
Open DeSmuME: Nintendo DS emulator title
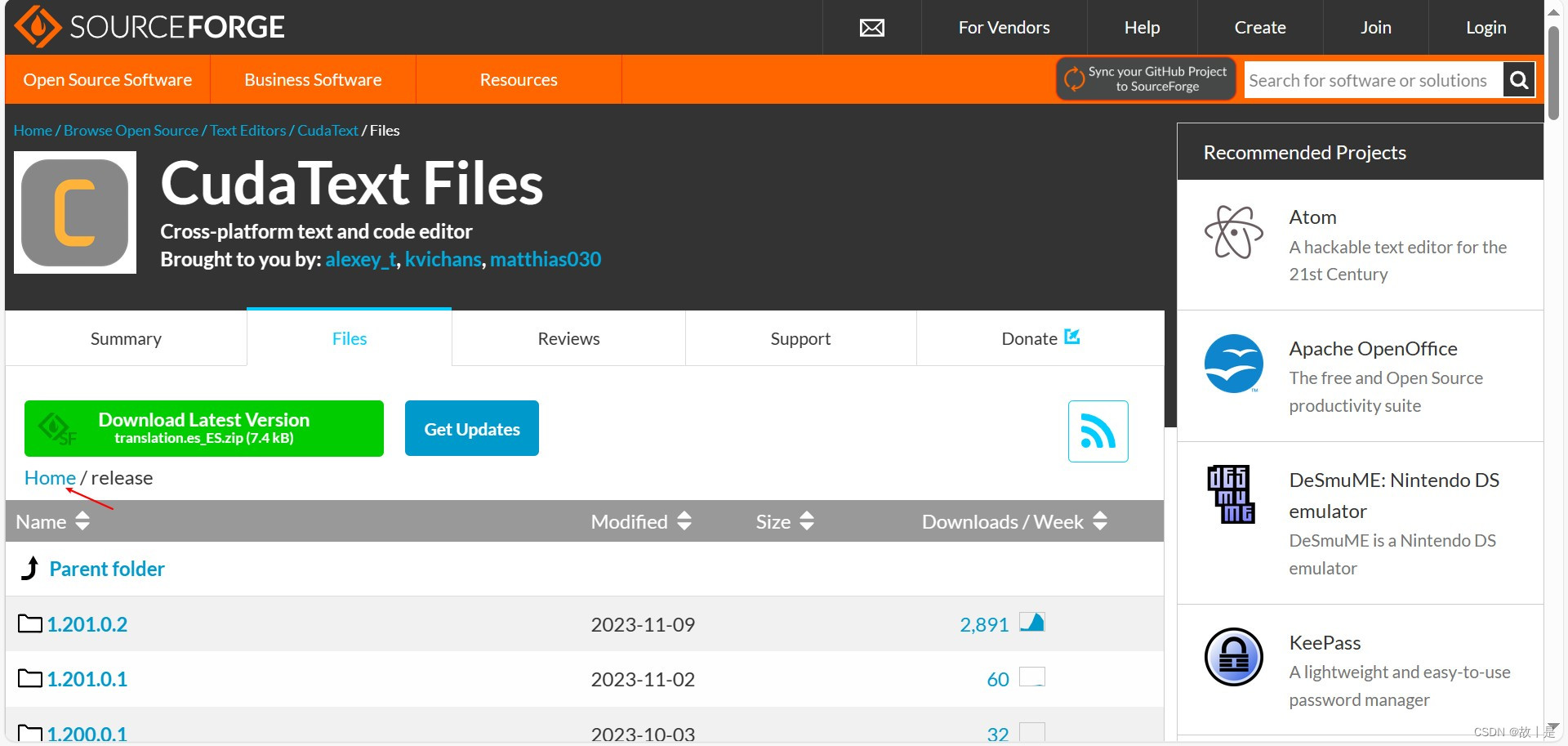point(1394,496)
